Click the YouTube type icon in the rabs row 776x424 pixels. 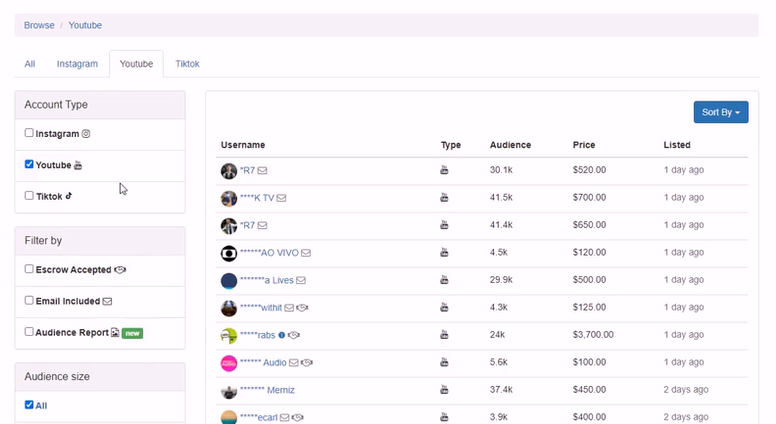pos(444,335)
